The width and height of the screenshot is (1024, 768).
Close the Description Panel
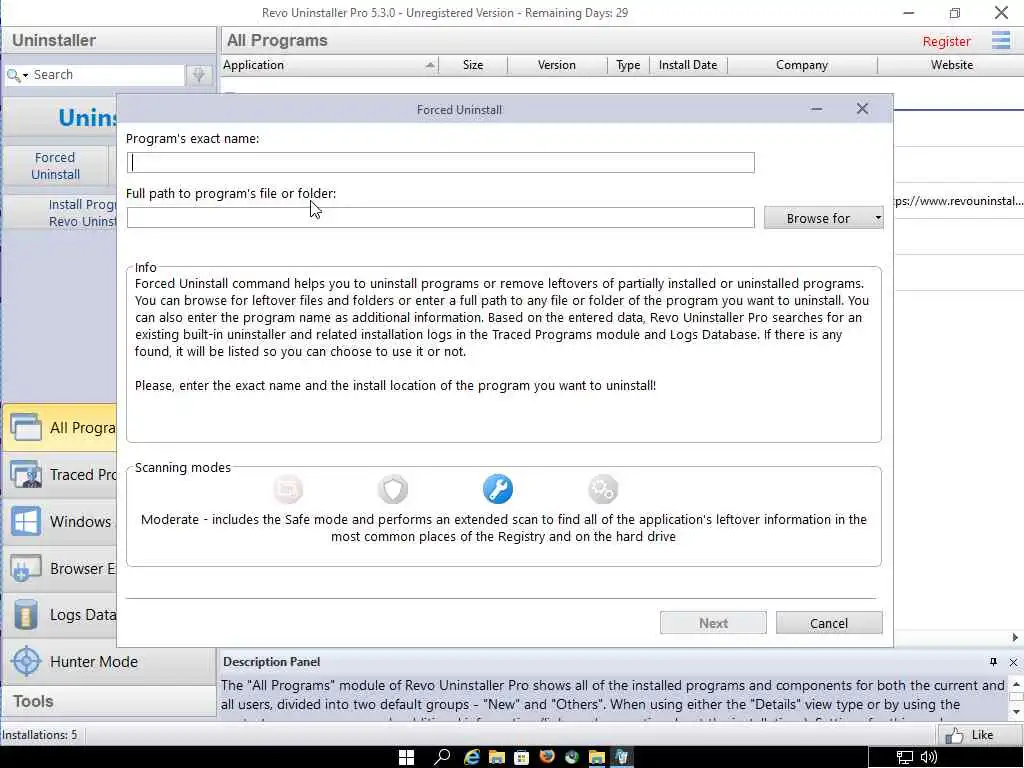click(1014, 662)
